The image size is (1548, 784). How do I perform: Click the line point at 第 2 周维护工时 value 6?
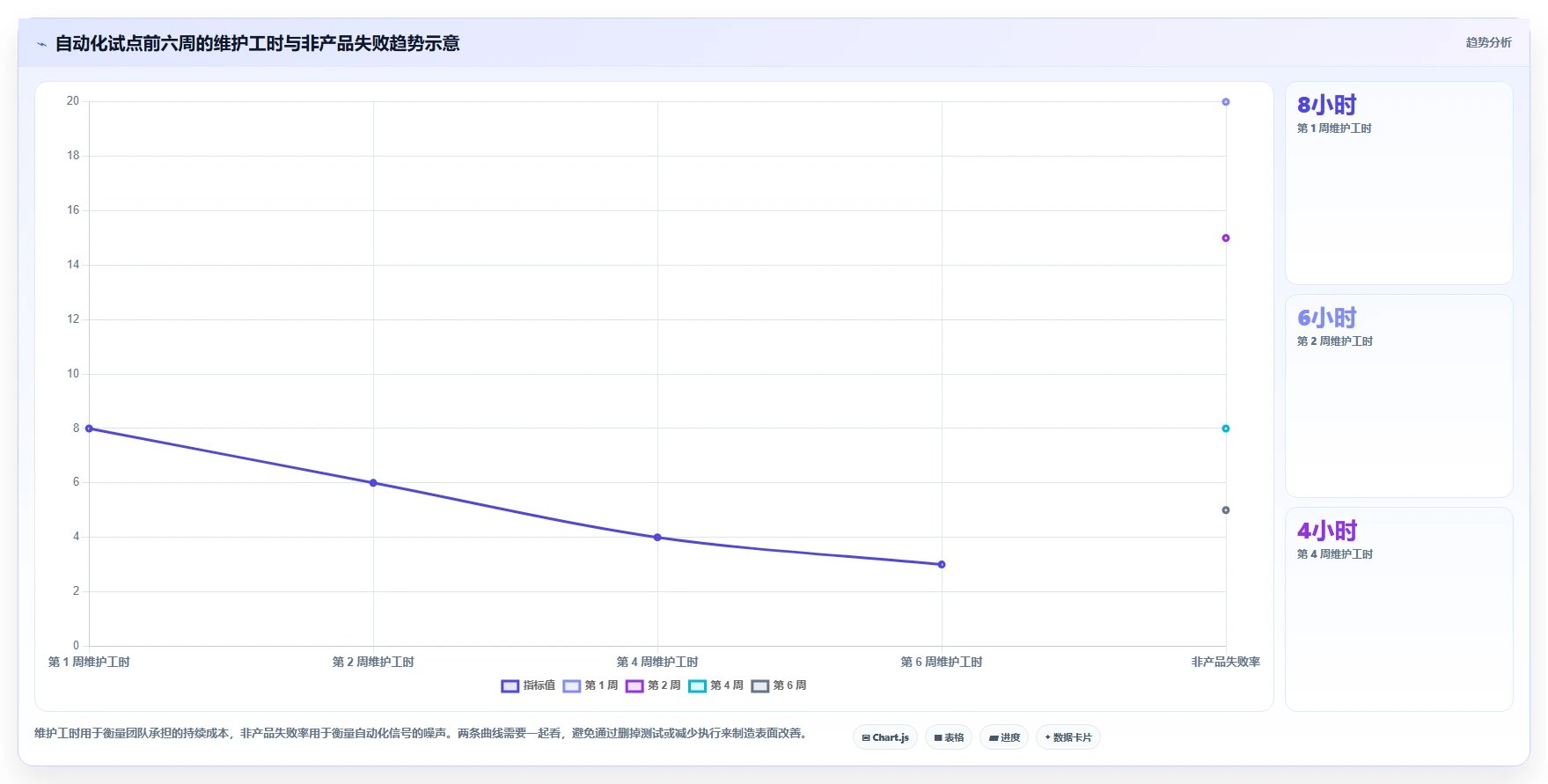coord(373,483)
